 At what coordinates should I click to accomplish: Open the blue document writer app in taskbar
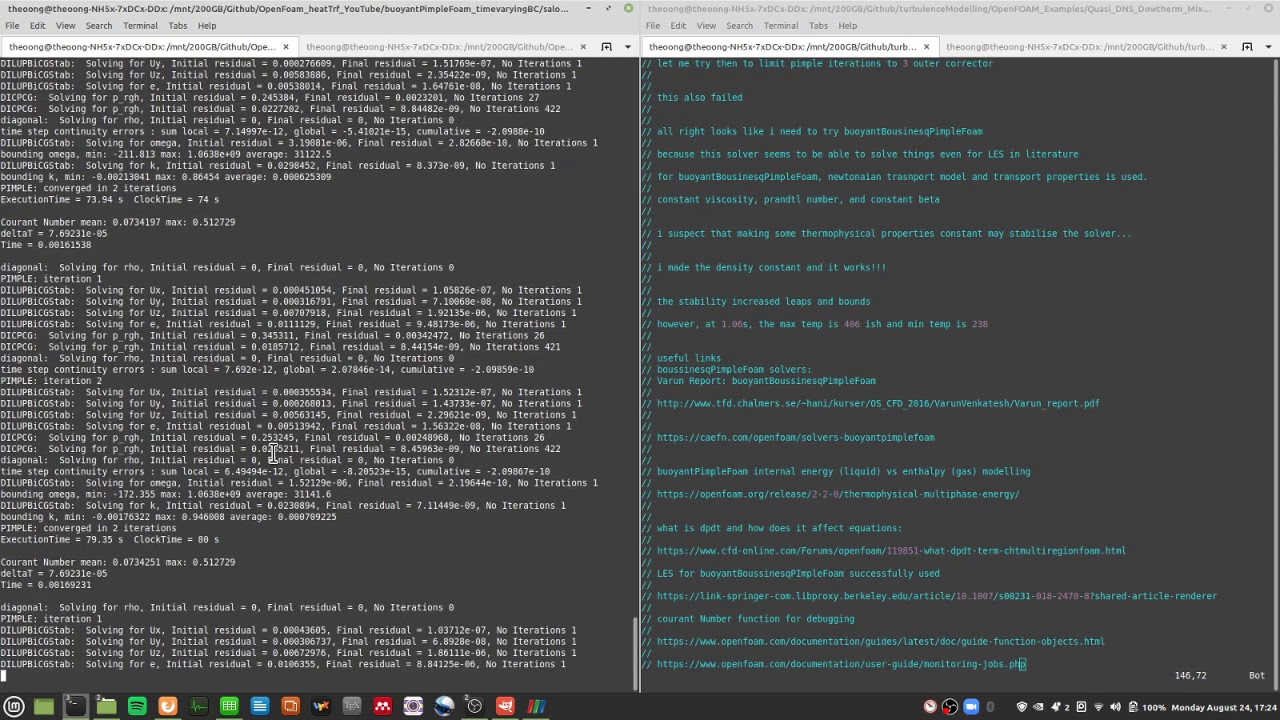pyautogui.click(x=260, y=707)
